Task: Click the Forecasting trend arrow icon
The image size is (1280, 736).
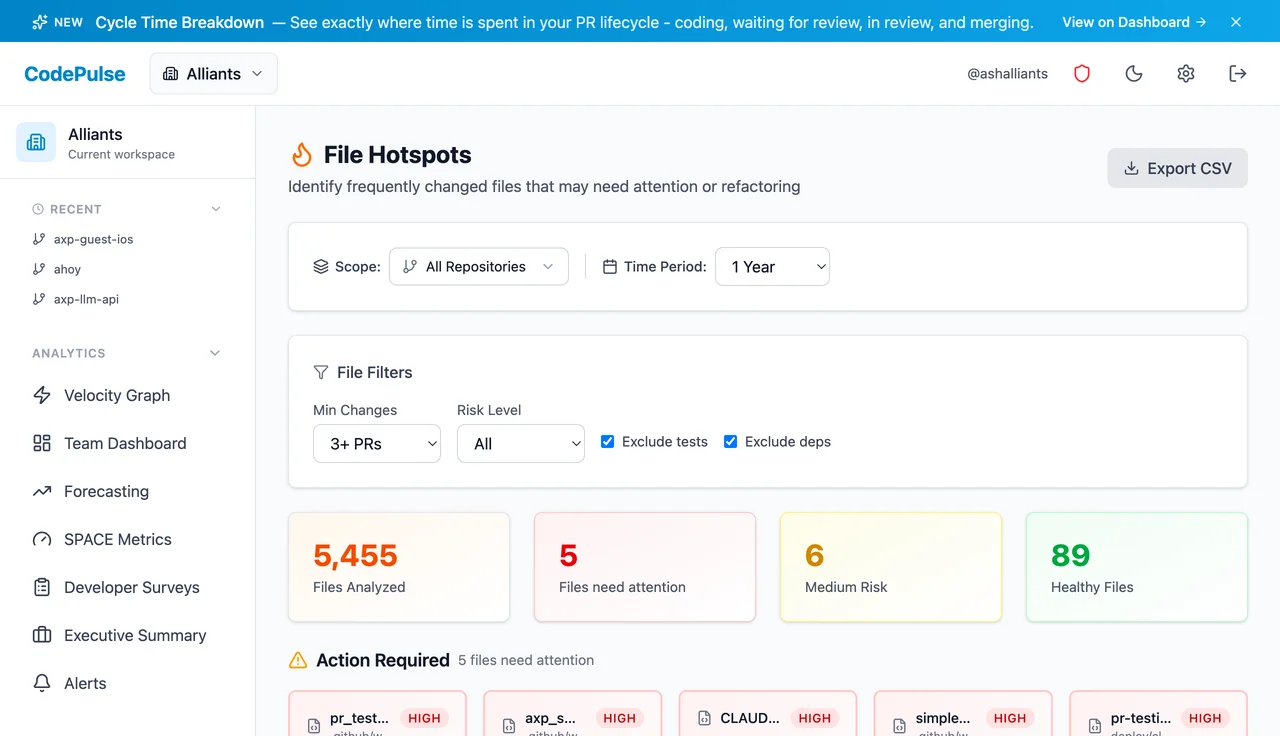Action: click(42, 491)
